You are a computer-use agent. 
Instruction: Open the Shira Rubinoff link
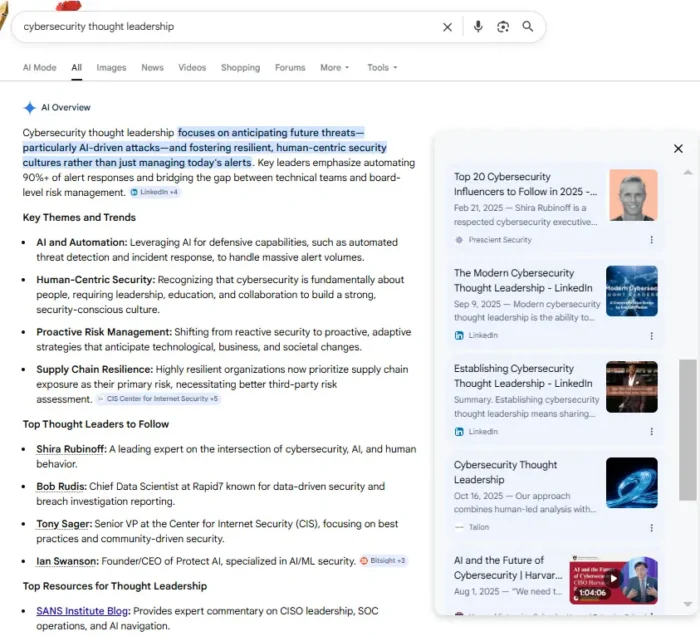click(x=71, y=449)
